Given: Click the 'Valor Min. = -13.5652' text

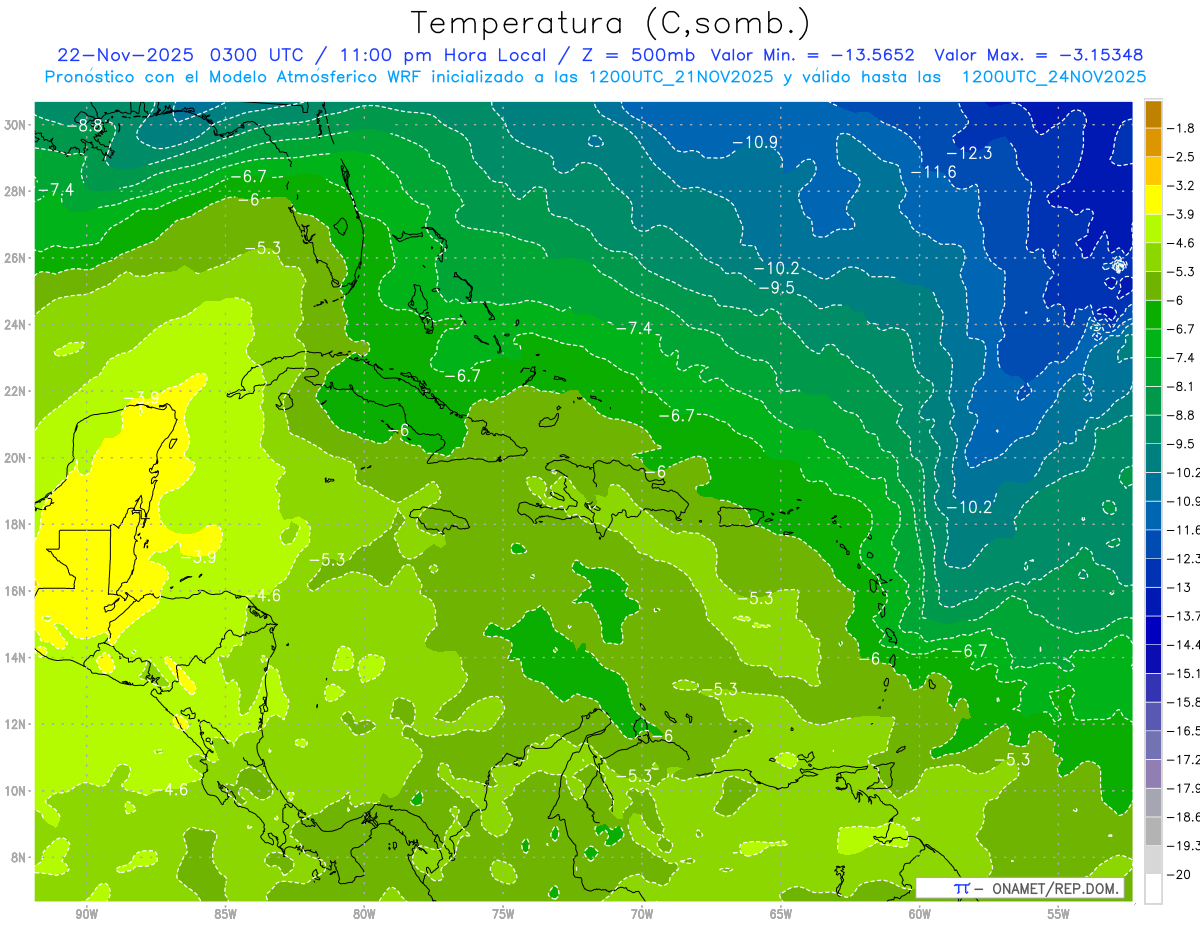Looking at the screenshot, I should pyautogui.click(x=812, y=55).
